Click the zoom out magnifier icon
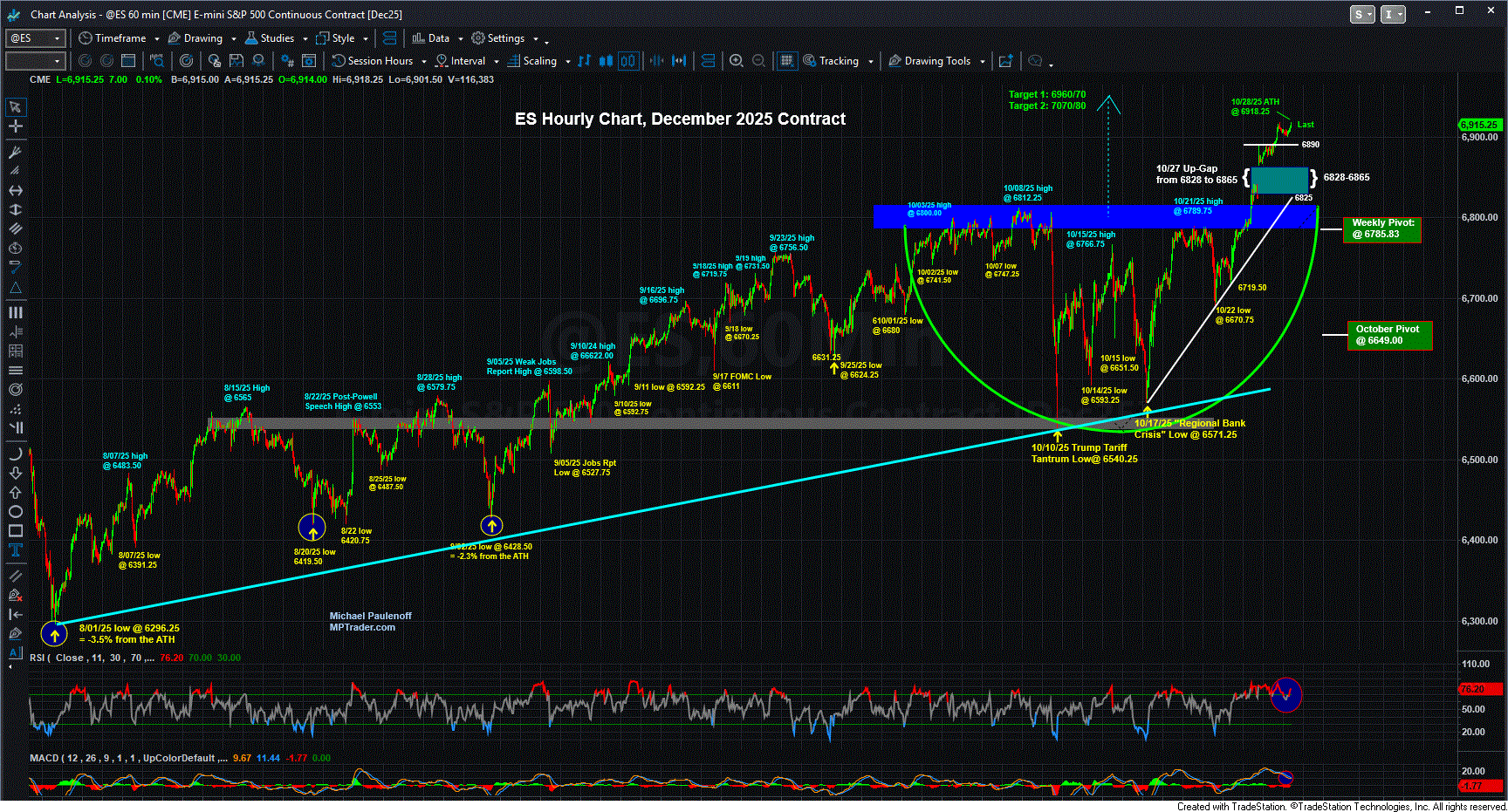 [x=759, y=61]
